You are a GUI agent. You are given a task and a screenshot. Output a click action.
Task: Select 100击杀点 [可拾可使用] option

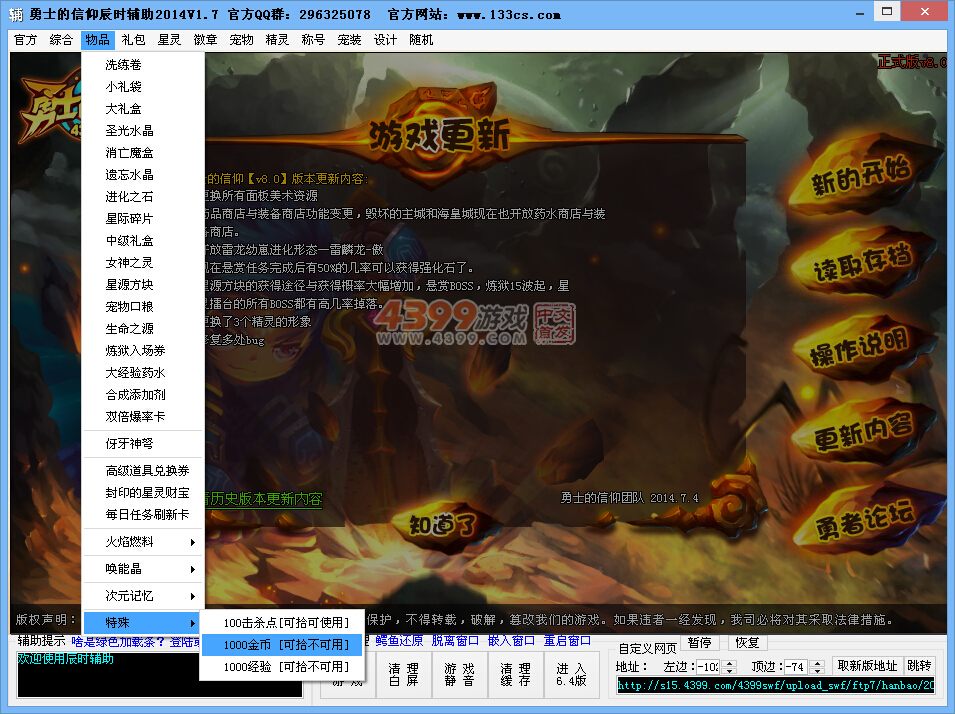(x=282, y=623)
